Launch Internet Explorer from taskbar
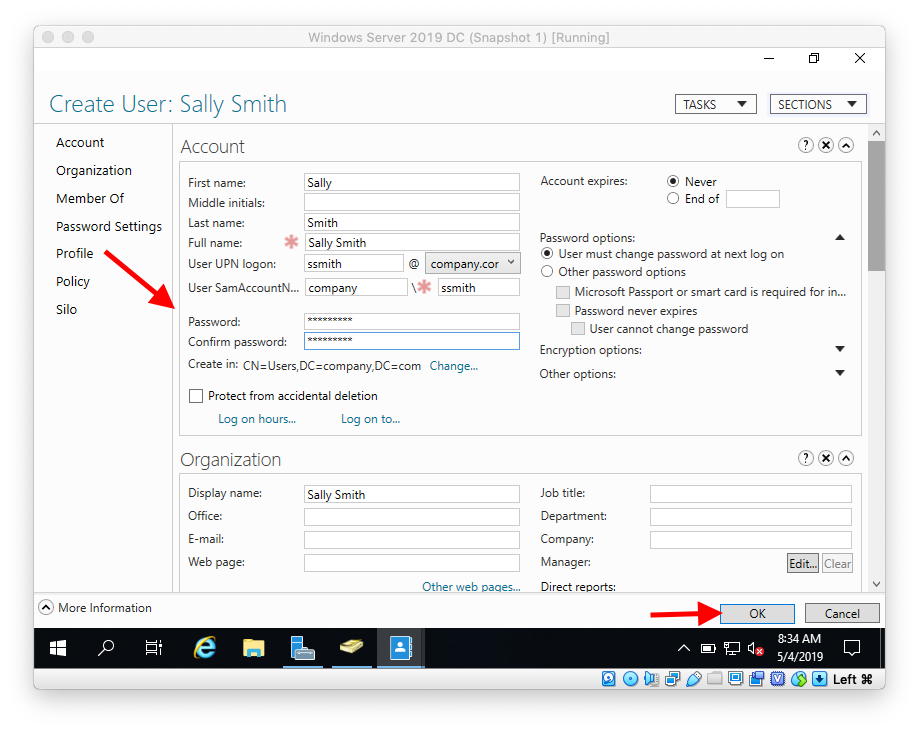Screen dimensions: 919x731 point(205,648)
